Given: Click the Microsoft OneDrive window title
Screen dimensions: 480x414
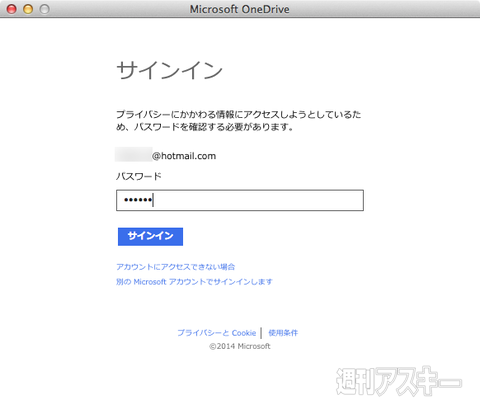Looking at the screenshot, I should coord(240,9).
